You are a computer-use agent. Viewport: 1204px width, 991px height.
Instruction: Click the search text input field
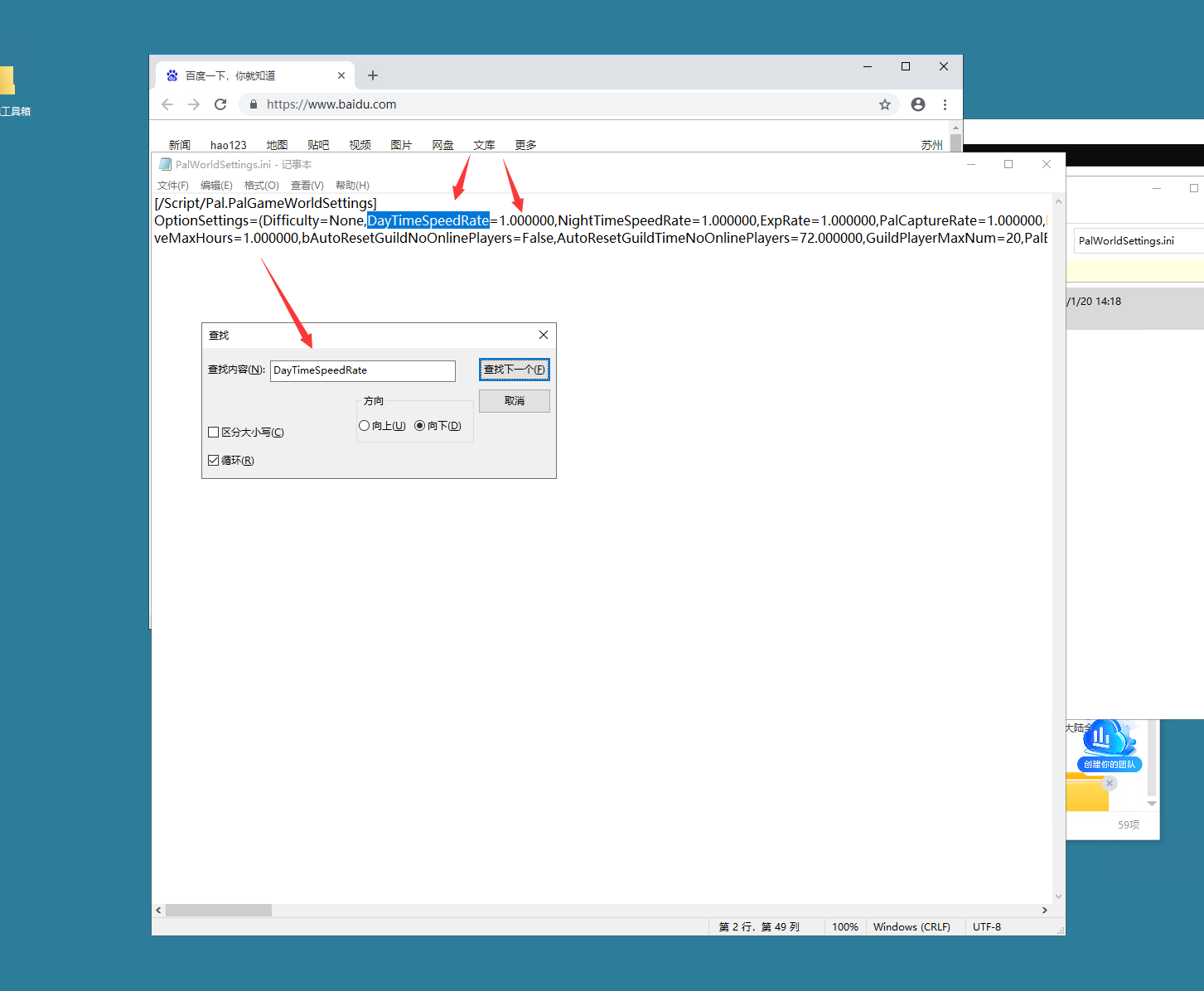[x=363, y=370]
